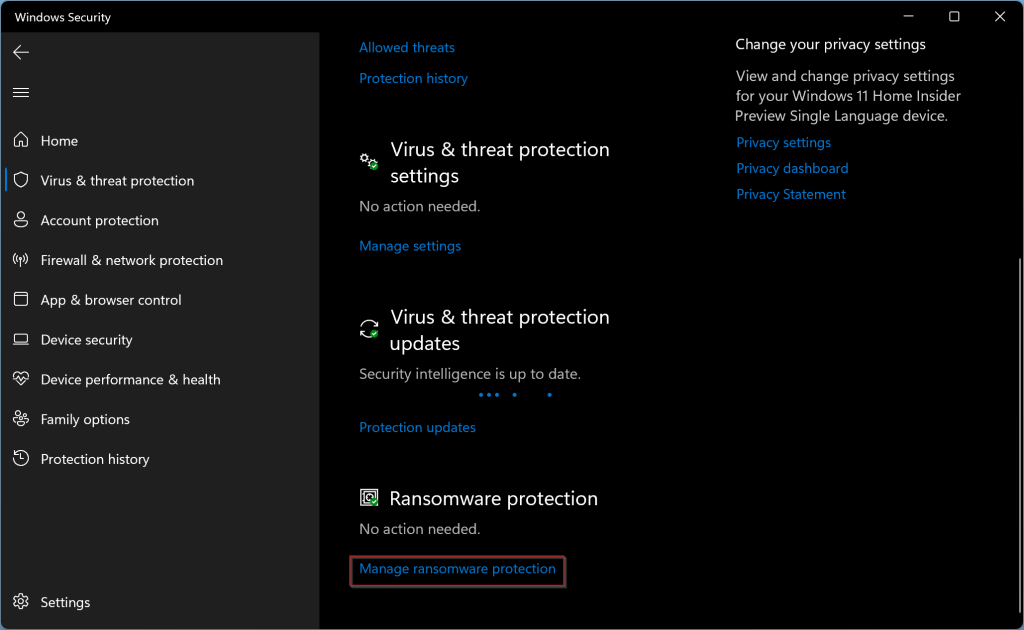
Task: Click the back arrow icon
Action: [21, 52]
